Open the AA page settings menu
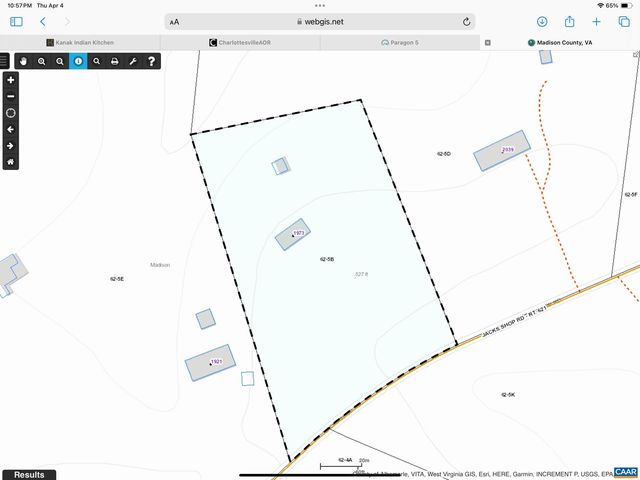This screenshot has height=480, width=640. point(175,21)
